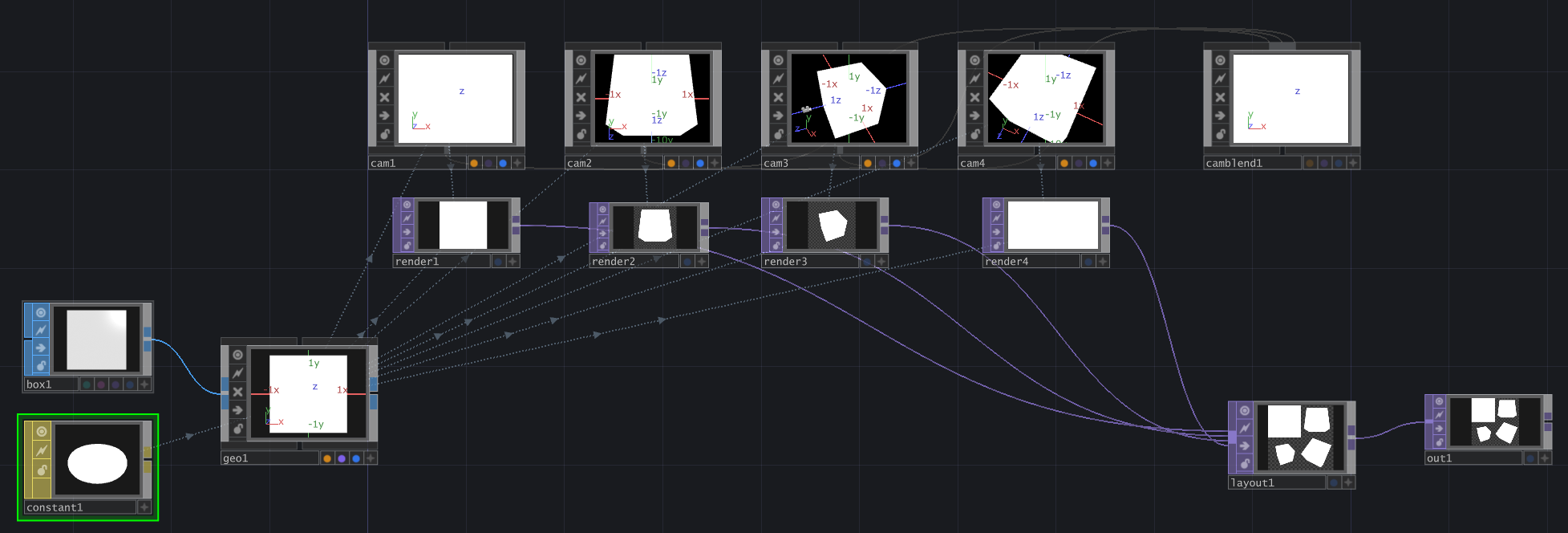1568x533 pixels.
Task: Click the X flag icon on geo1
Action: click(237, 392)
